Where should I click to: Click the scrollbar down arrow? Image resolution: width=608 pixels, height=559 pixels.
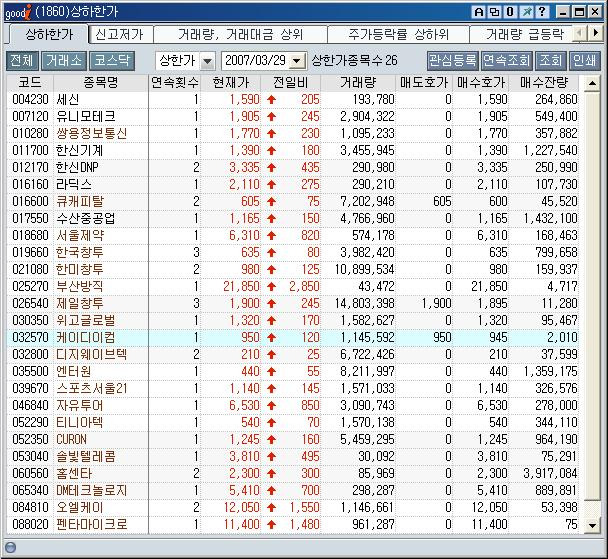(592, 526)
